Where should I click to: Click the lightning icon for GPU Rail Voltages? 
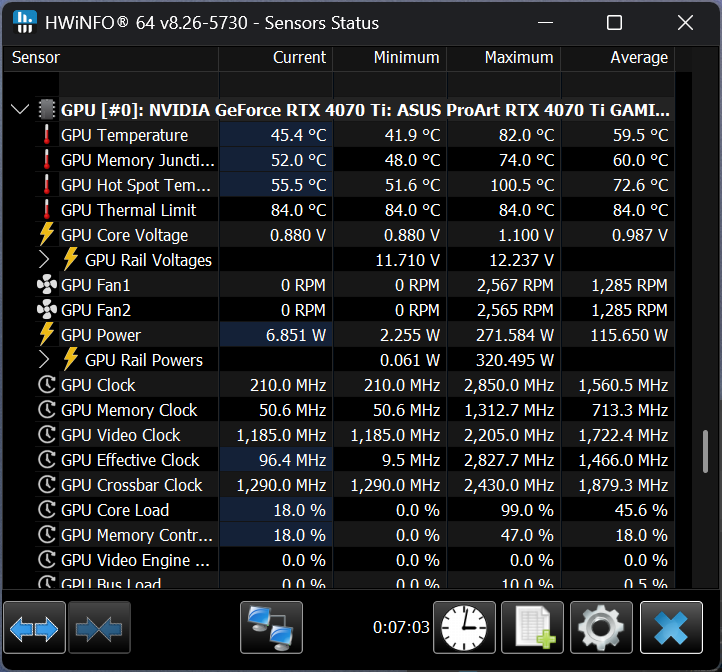pyautogui.click(x=70, y=259)
